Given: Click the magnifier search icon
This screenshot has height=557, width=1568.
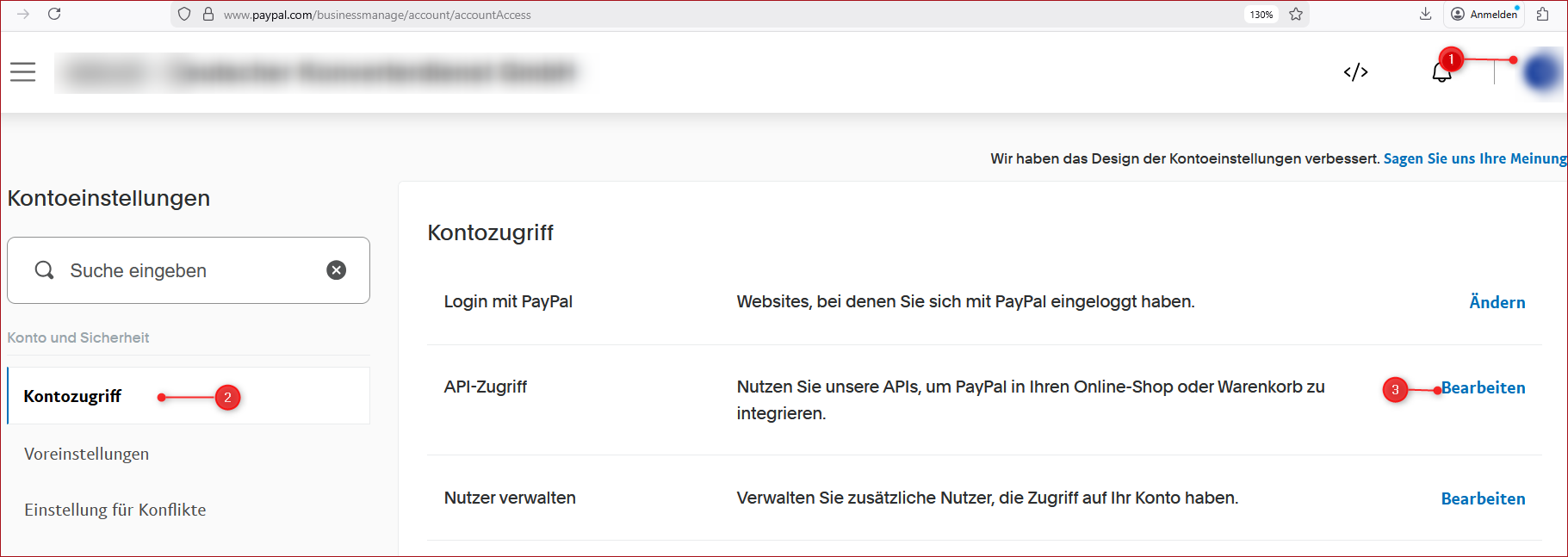Looking at the screenshot, I should (x=44, y=270).
